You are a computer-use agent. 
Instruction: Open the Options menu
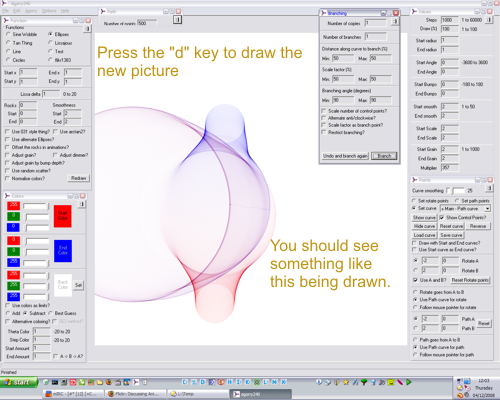click(x=49, y=11)
